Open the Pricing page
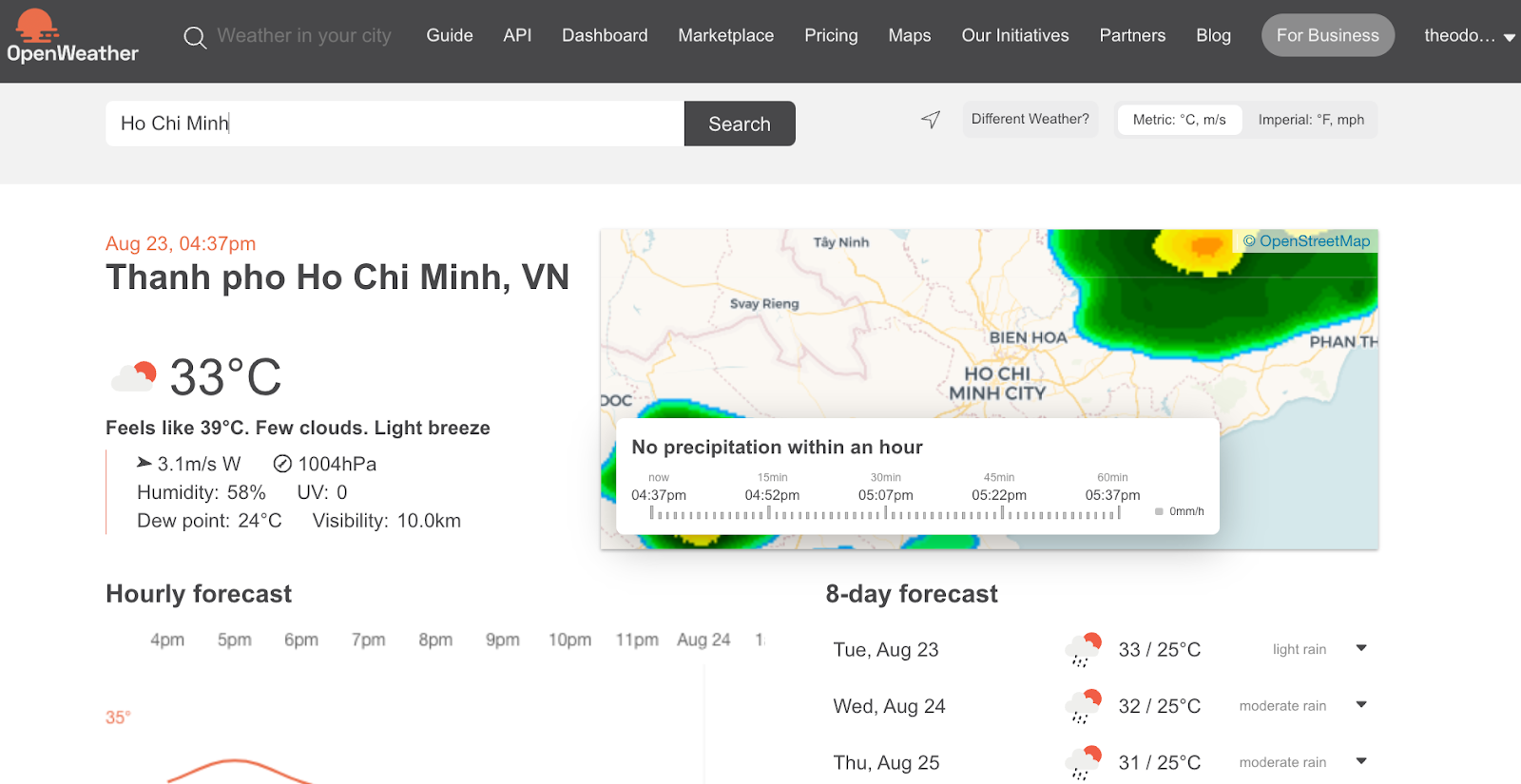The width and height of the screenshot is (1521, 784). pyautogui.click(x=831, y=35)
